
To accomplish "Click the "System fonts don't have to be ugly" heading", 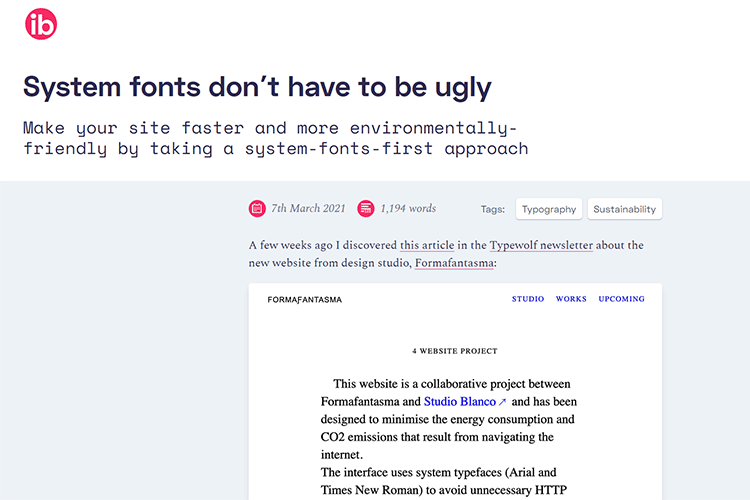I will pyautogui.click(x=257, y=87).
